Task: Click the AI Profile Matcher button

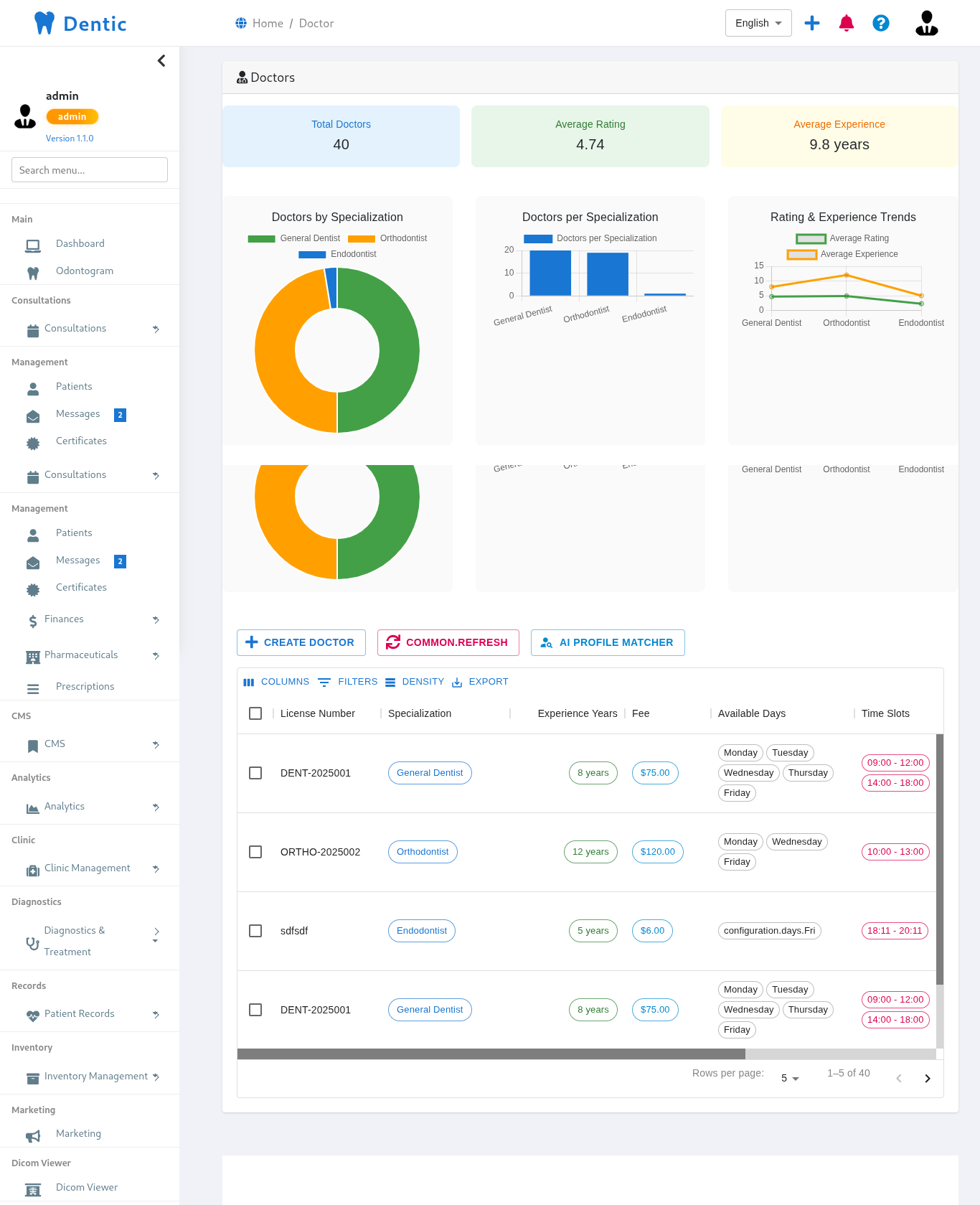Action: [x=608, y=642]
